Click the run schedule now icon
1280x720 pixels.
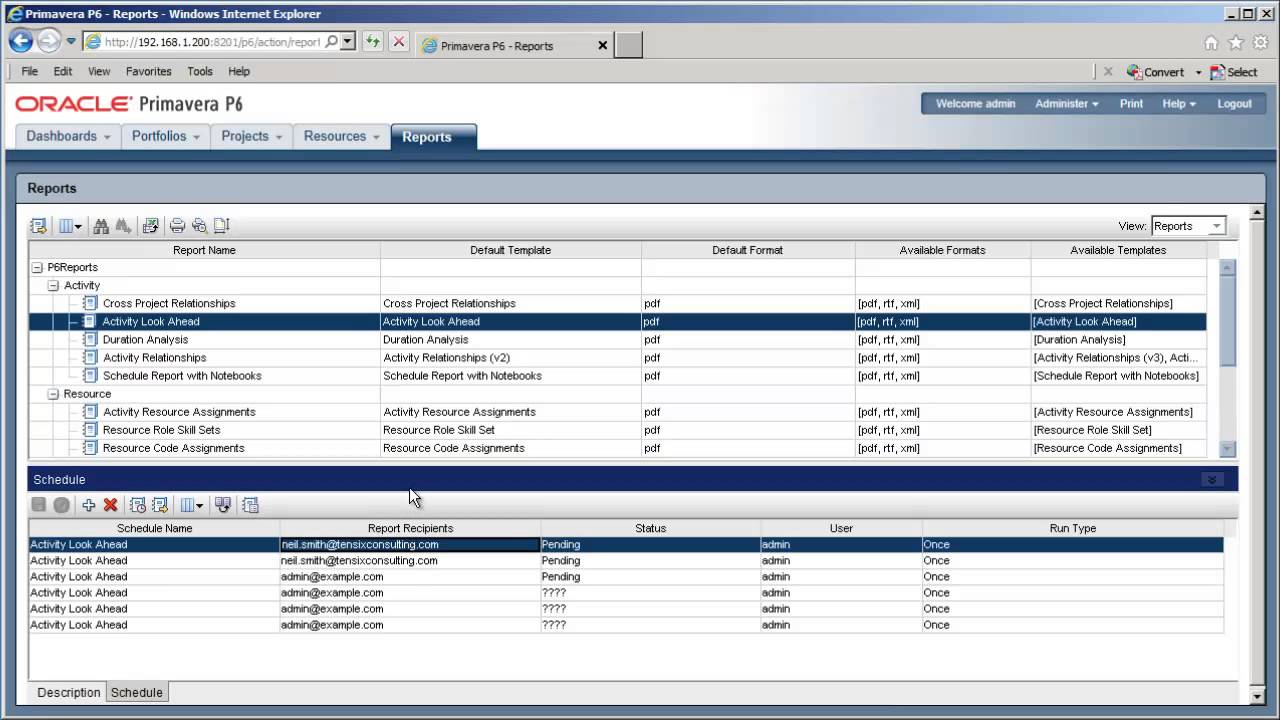point(160,505)
